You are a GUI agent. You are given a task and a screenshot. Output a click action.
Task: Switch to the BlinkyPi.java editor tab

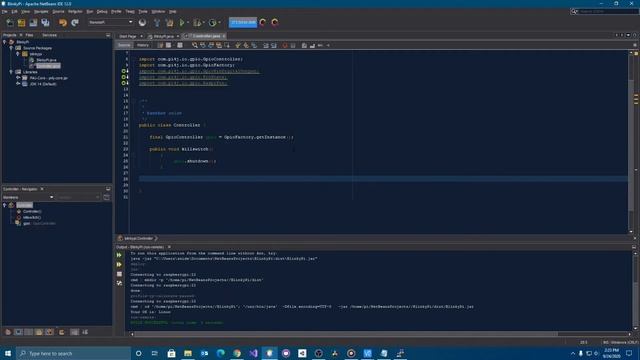coord(164,36)
